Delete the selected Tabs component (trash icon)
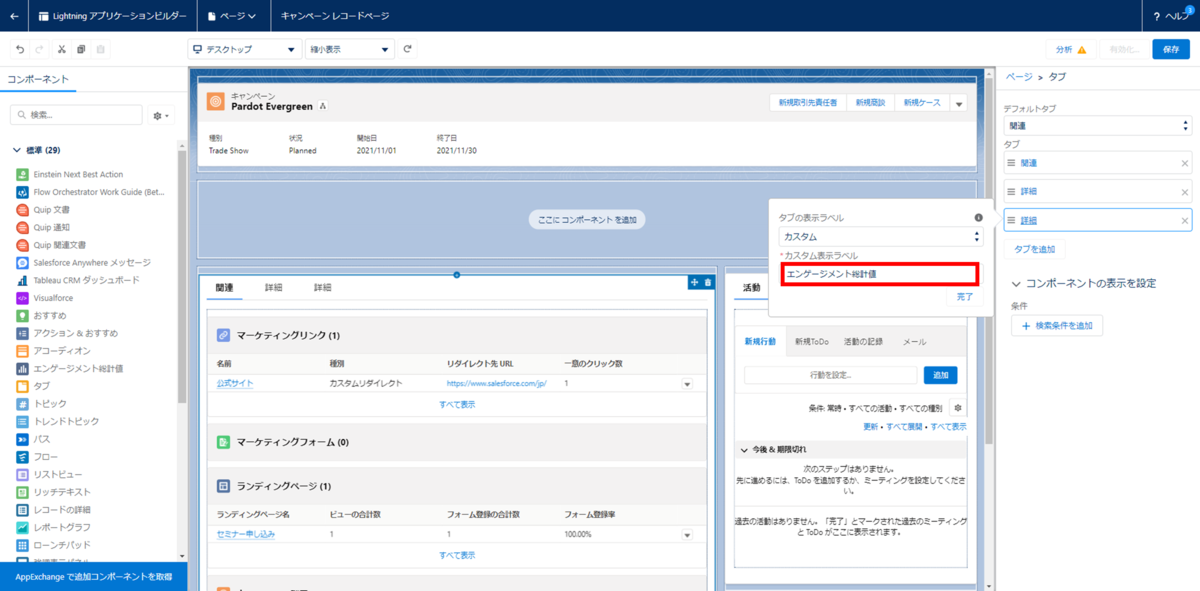This screenshot has height=591, width=1200. [708, 283]
